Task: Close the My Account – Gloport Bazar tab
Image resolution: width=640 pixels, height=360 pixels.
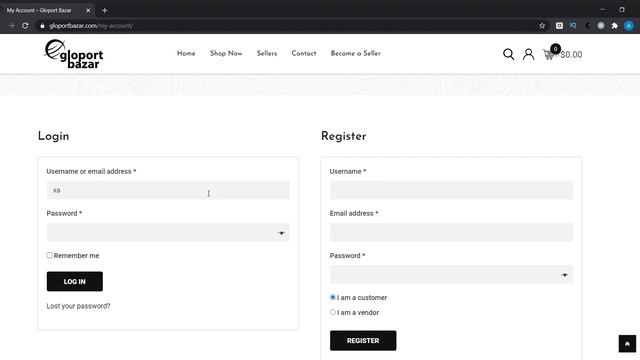Action: [88, 11]
